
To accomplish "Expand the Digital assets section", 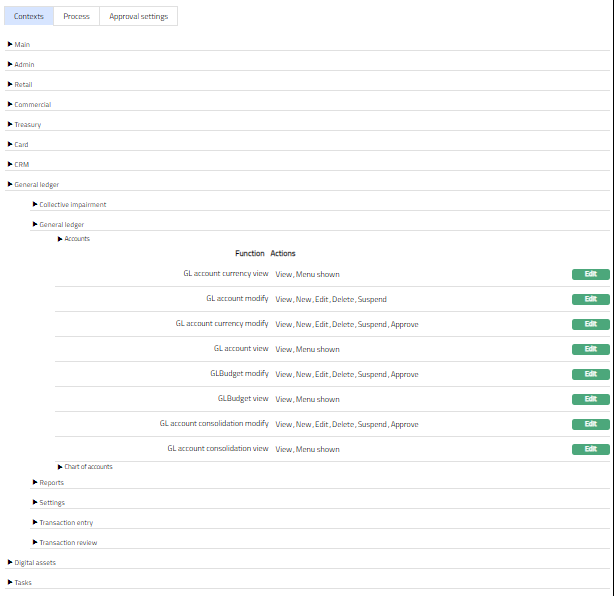I will pyautogui.click(x=35, y=563).
